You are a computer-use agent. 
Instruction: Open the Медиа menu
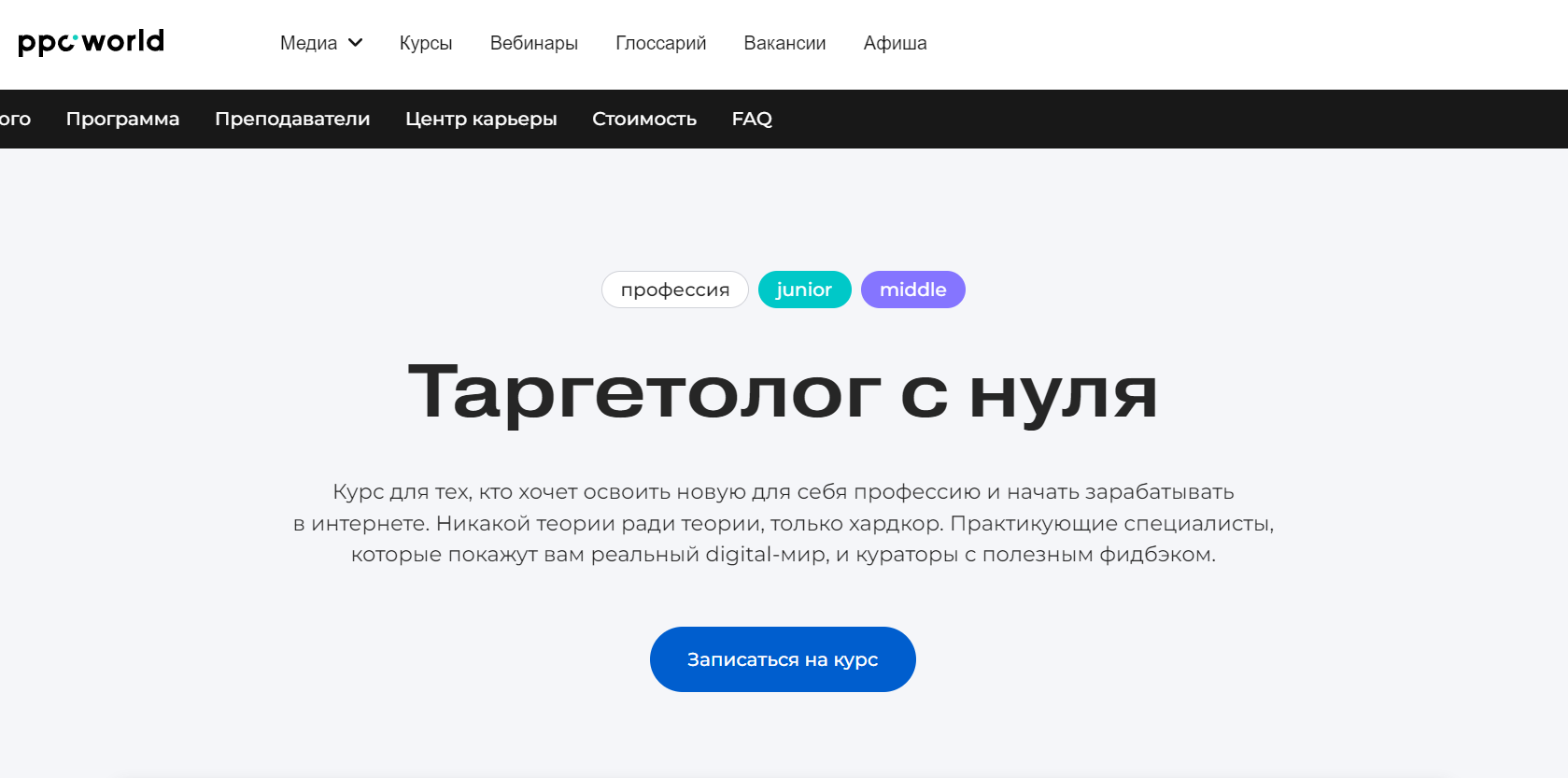[x=308, y=43]
